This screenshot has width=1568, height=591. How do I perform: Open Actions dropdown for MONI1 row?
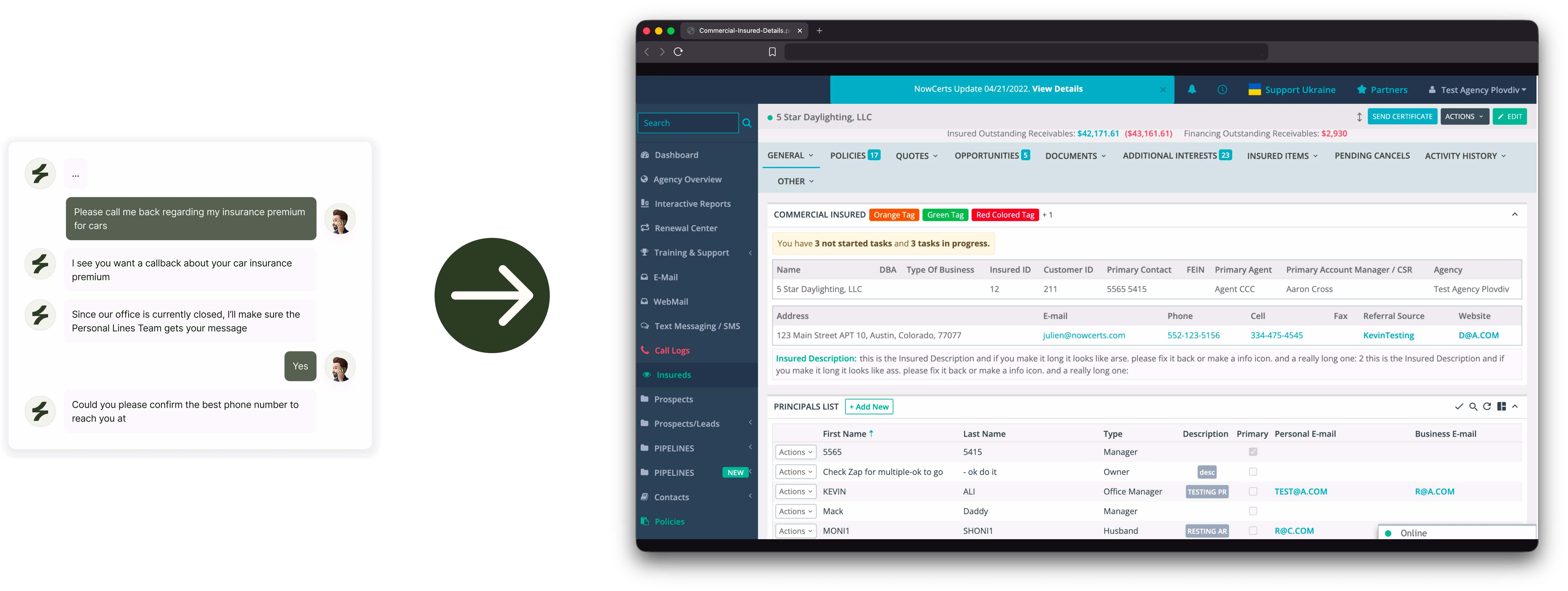click(796, 531)
